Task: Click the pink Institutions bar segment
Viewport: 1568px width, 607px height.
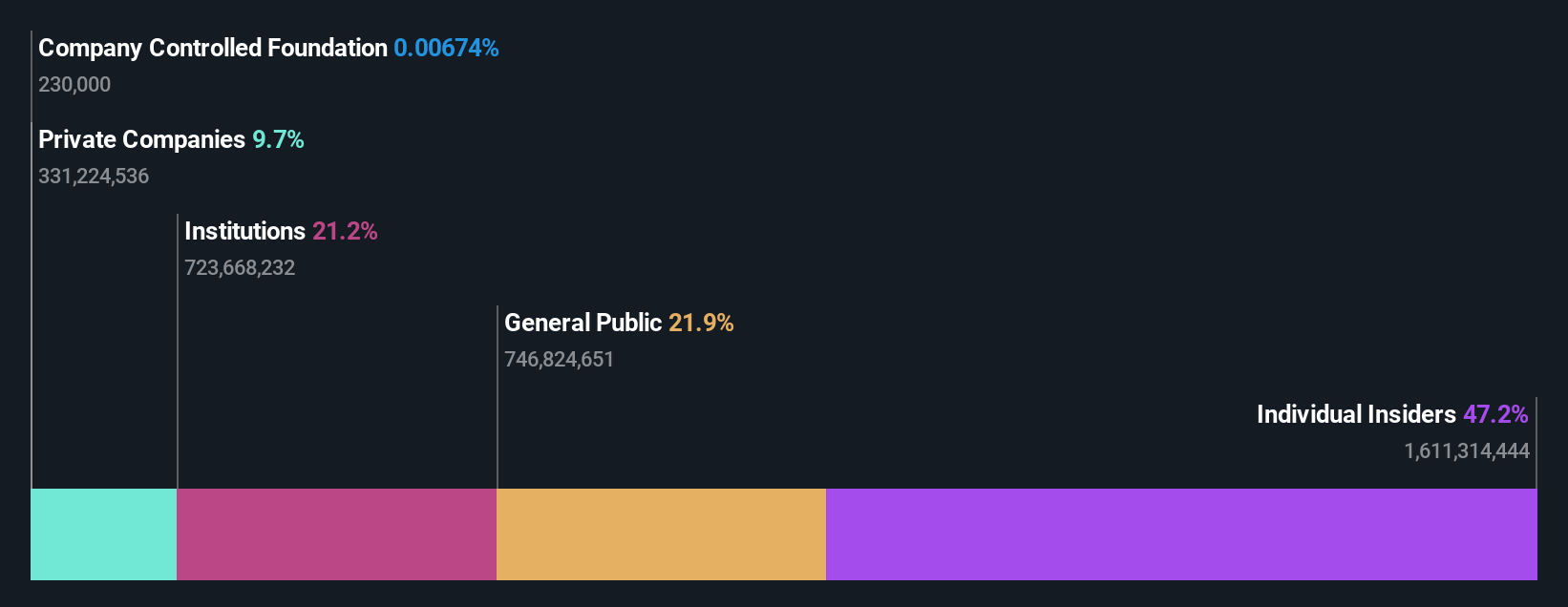Action: click(337, 534)
